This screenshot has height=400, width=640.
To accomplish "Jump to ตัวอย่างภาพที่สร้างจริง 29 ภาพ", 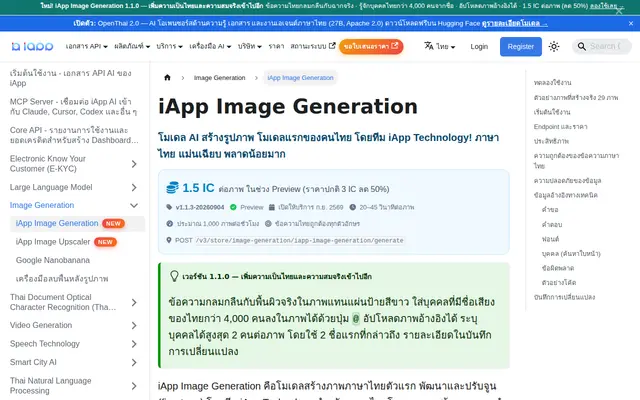I will click(x=576, y=98).
